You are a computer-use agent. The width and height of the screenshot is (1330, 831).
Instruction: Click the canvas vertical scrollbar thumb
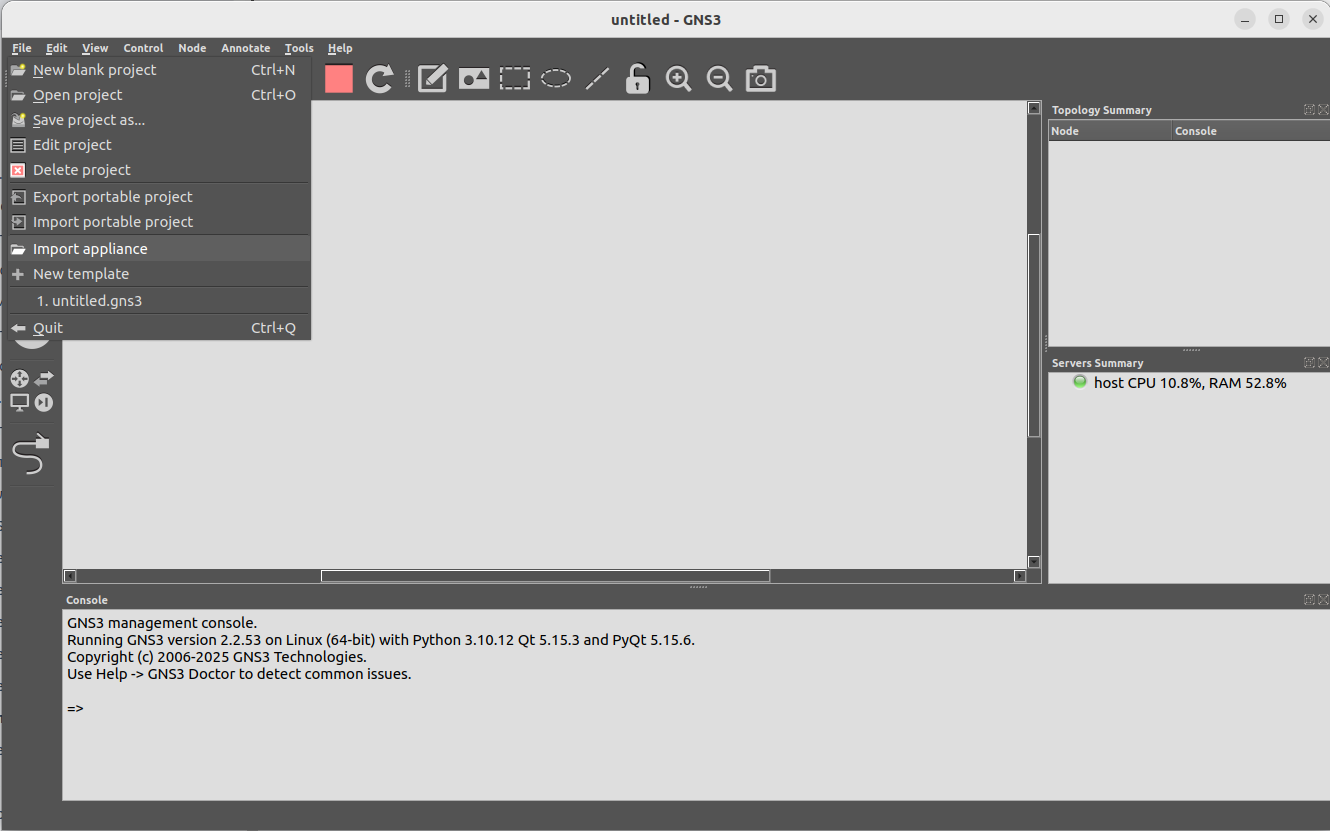(x=1034, y=335)
